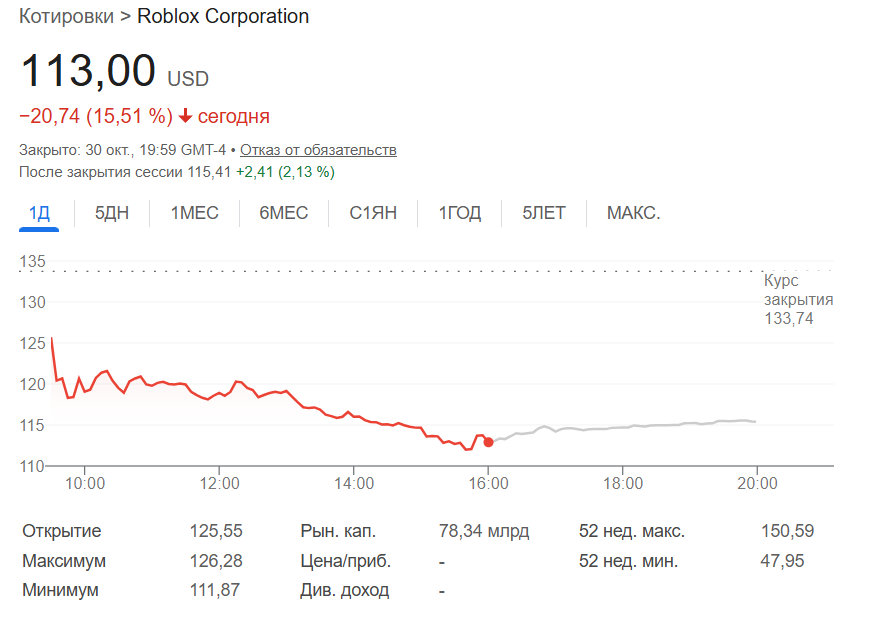Click the Roblox Corporation breadcrumb title
This screenshot has height=622, width=879.
[222, 17]
